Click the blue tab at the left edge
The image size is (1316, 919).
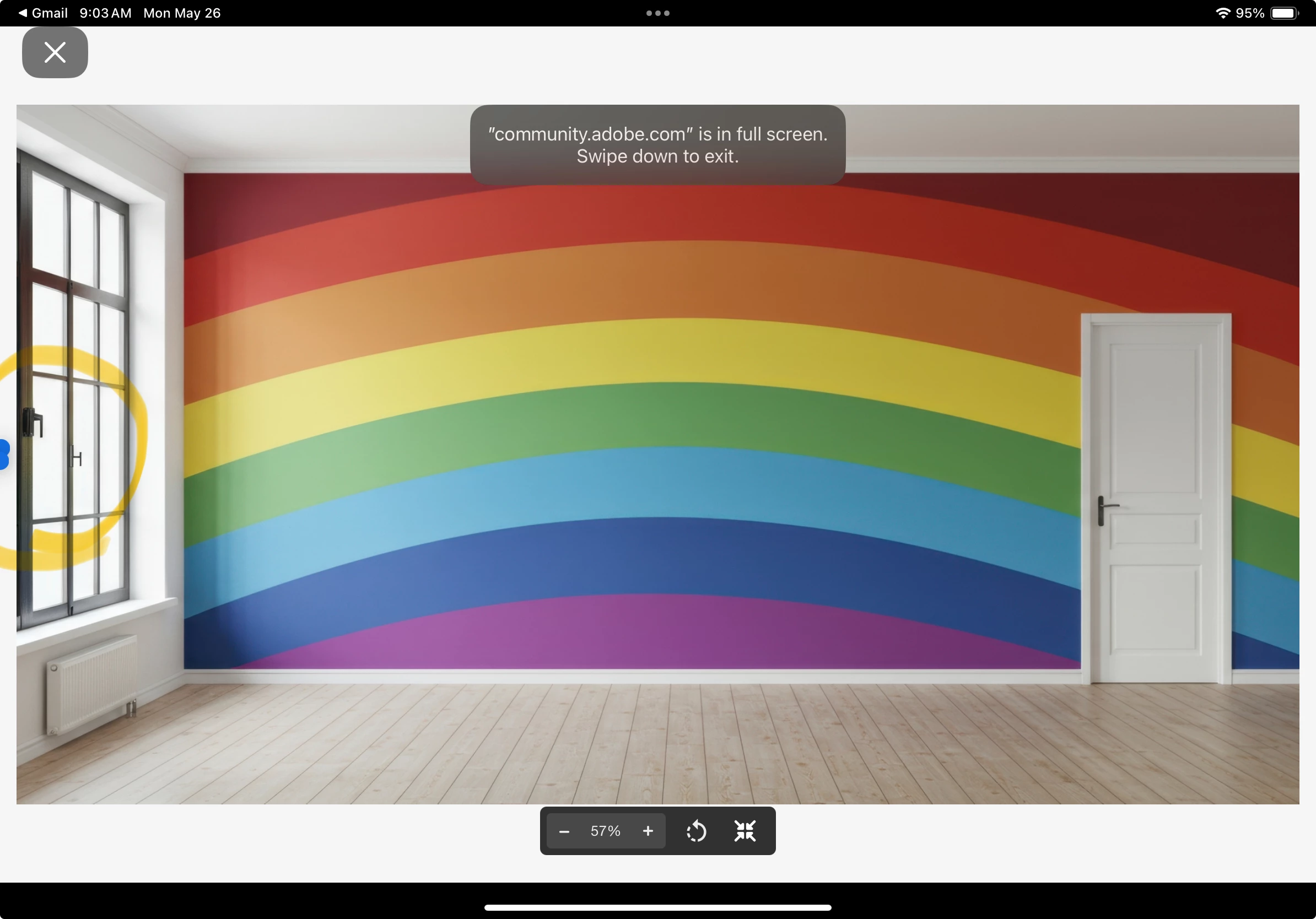(x=4, y=455)
